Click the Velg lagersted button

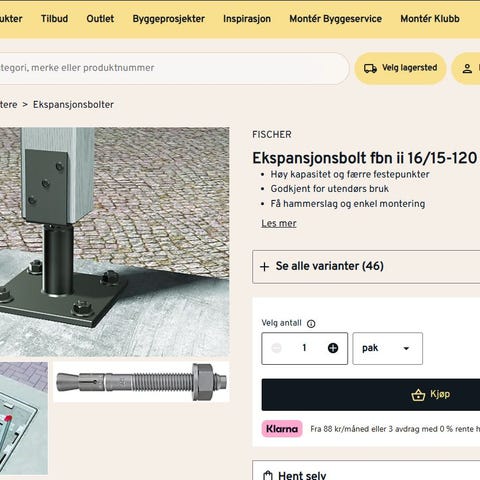coord(400,68)
